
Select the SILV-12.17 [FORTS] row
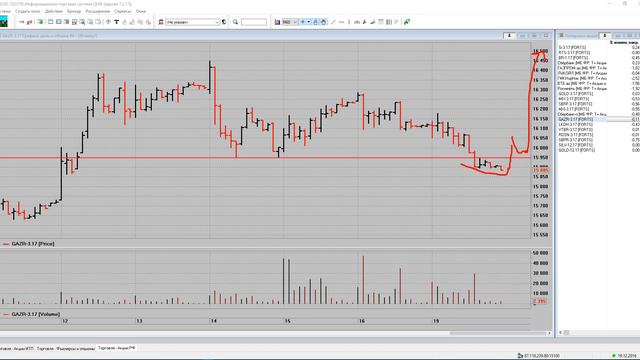click(598, 145)
